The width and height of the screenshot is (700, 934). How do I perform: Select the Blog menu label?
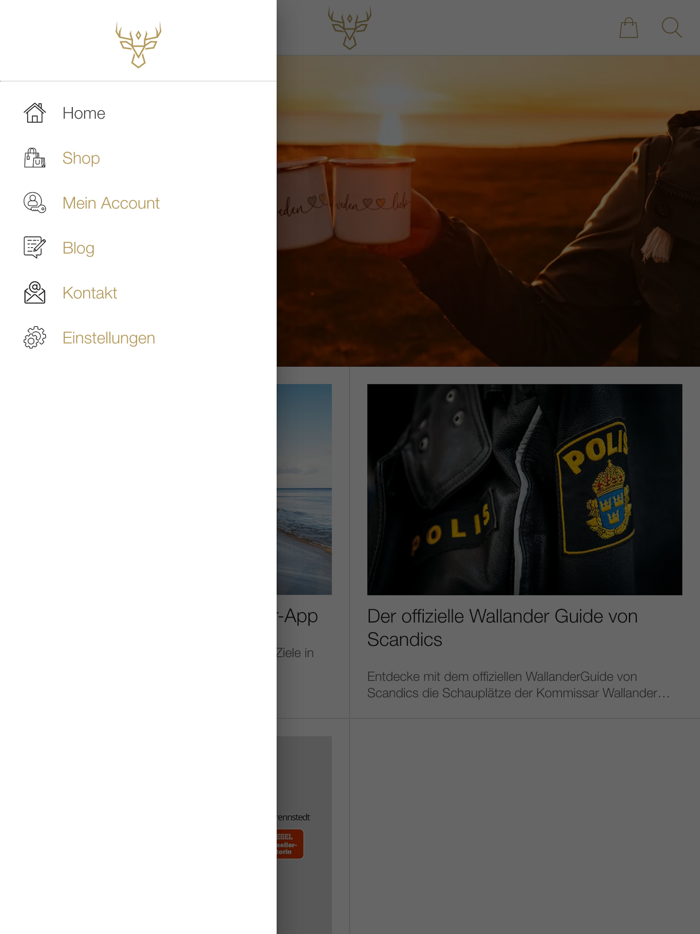click(79, 248)
